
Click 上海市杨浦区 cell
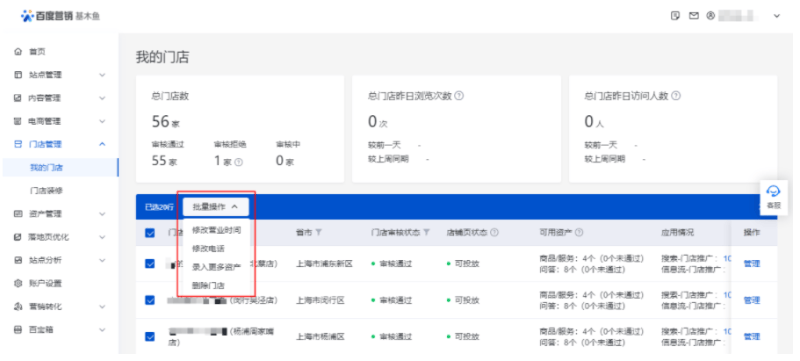(320, 337)
